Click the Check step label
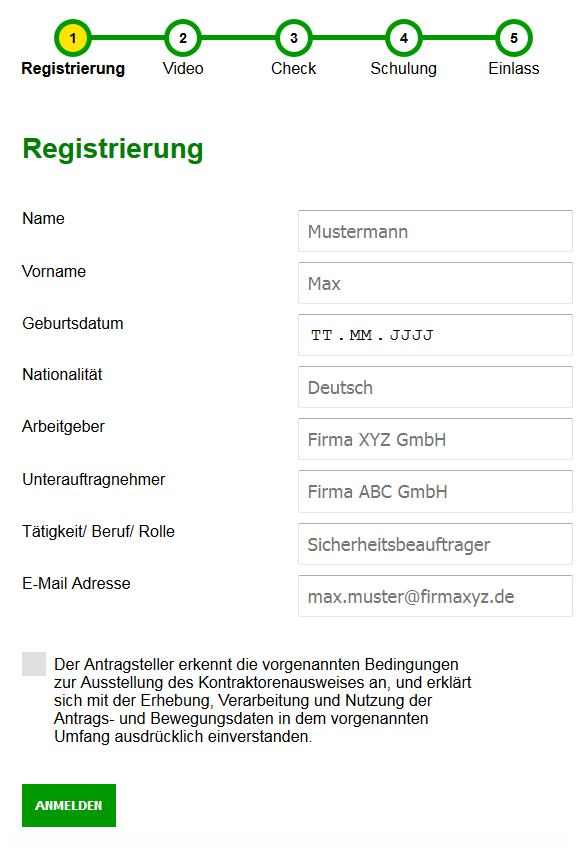The width and height of the screenshot is (586, 848). [294, 69]
